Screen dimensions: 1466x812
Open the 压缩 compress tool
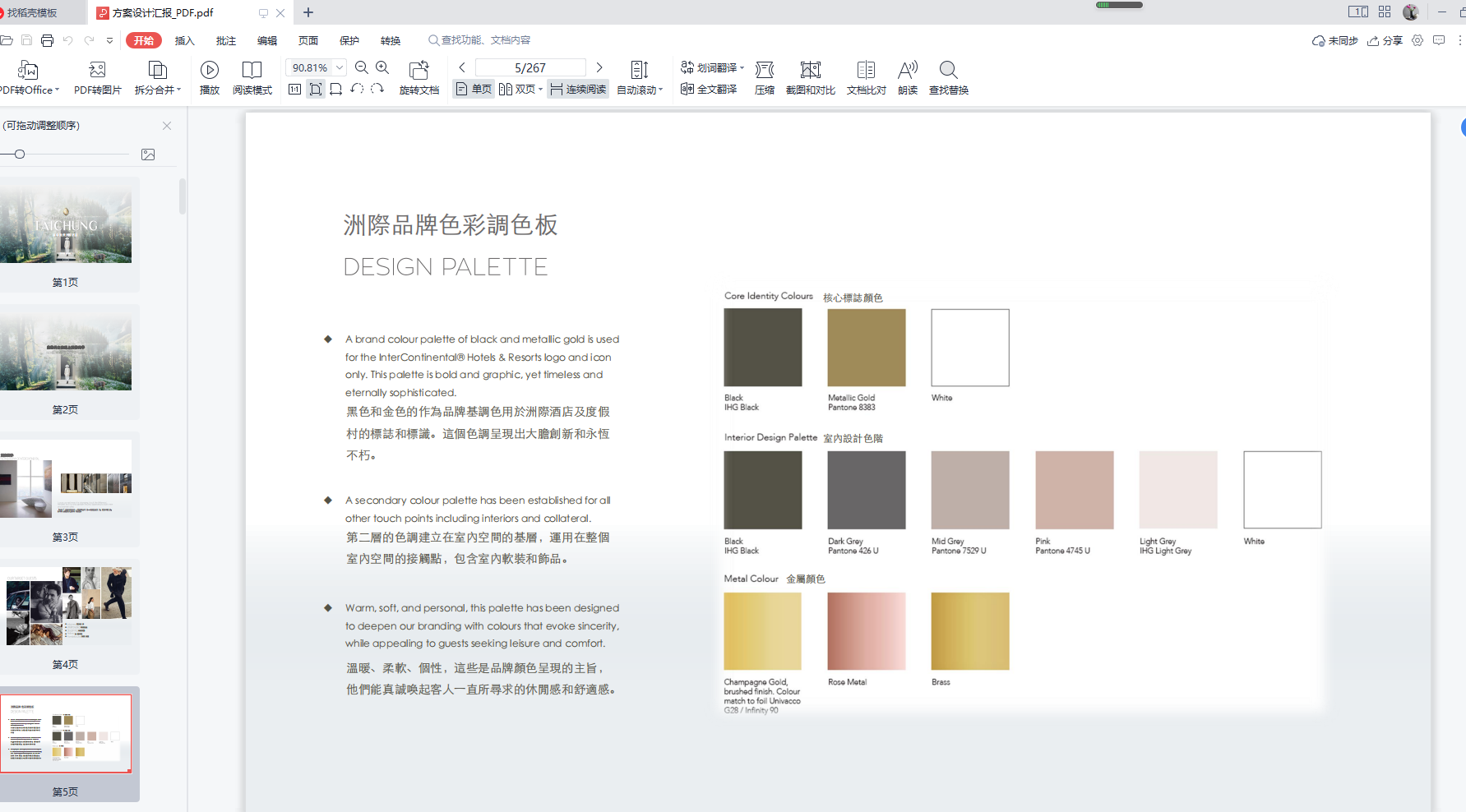tap(765, 78)
